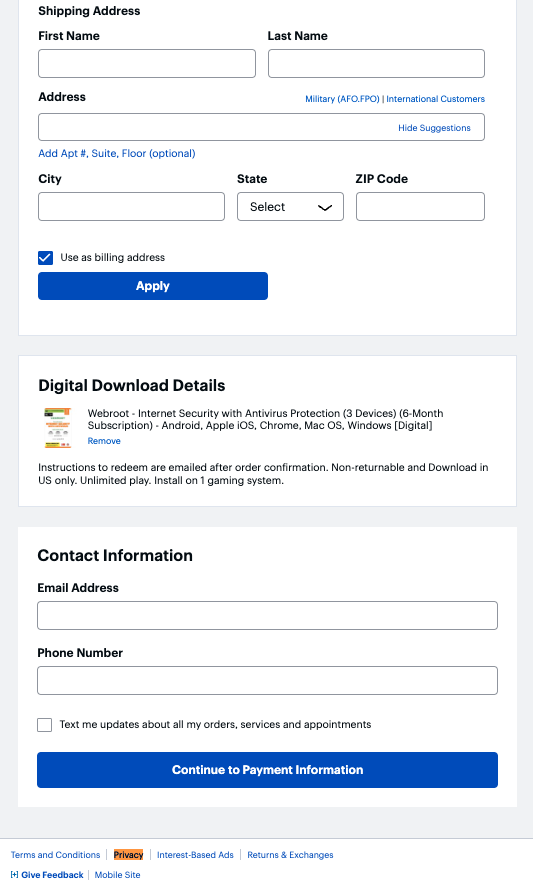
Task: Focus the First Name input field
Action: (147, 63)
